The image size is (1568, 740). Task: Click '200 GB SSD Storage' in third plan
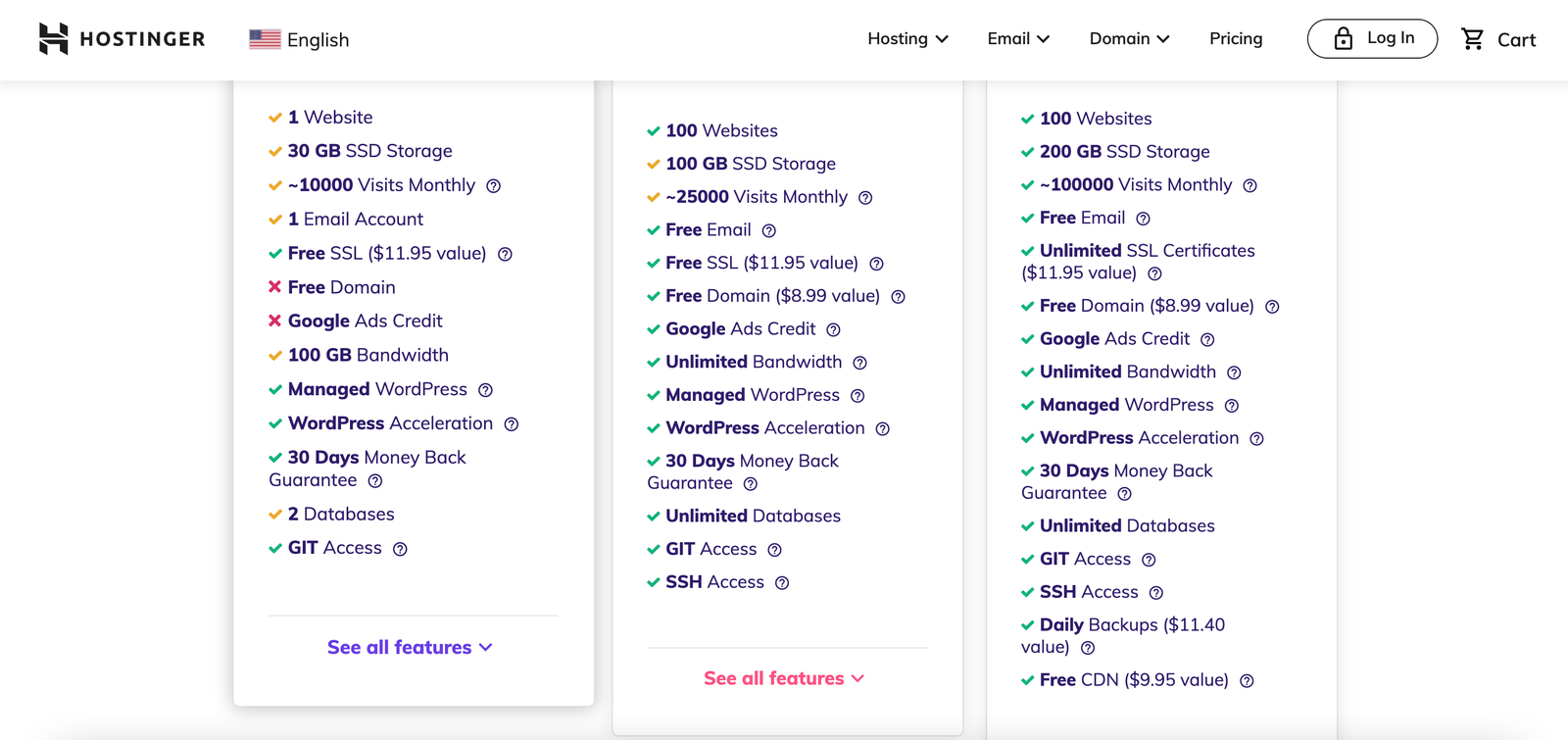click(x=1124, y=152)
